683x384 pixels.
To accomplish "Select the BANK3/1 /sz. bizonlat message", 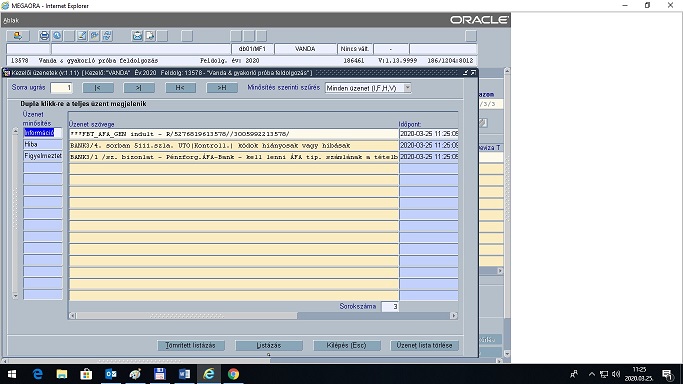I will point(233,157).
